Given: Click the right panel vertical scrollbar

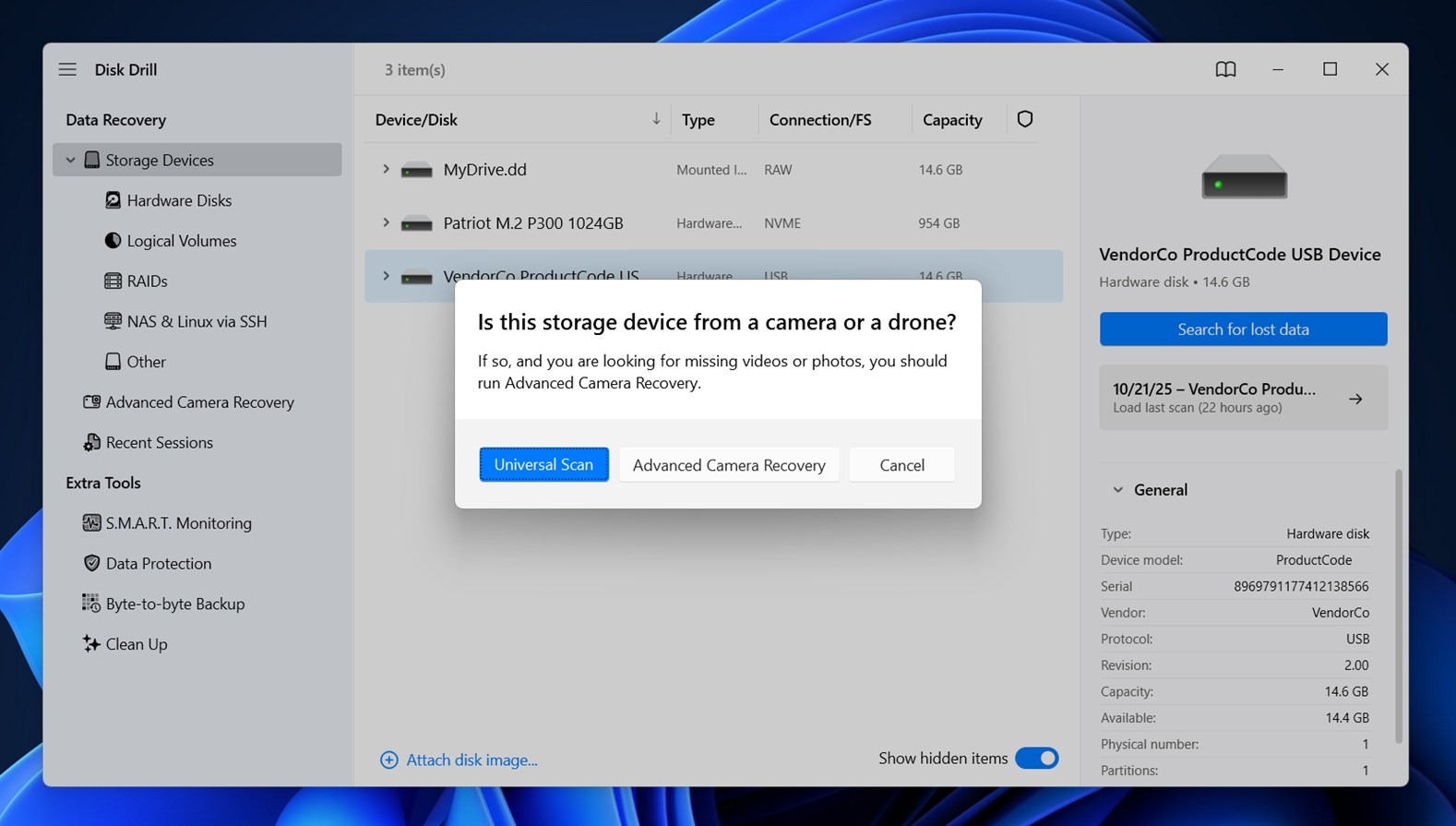Looking at the screenshot, I should (x=1399, y=605).
